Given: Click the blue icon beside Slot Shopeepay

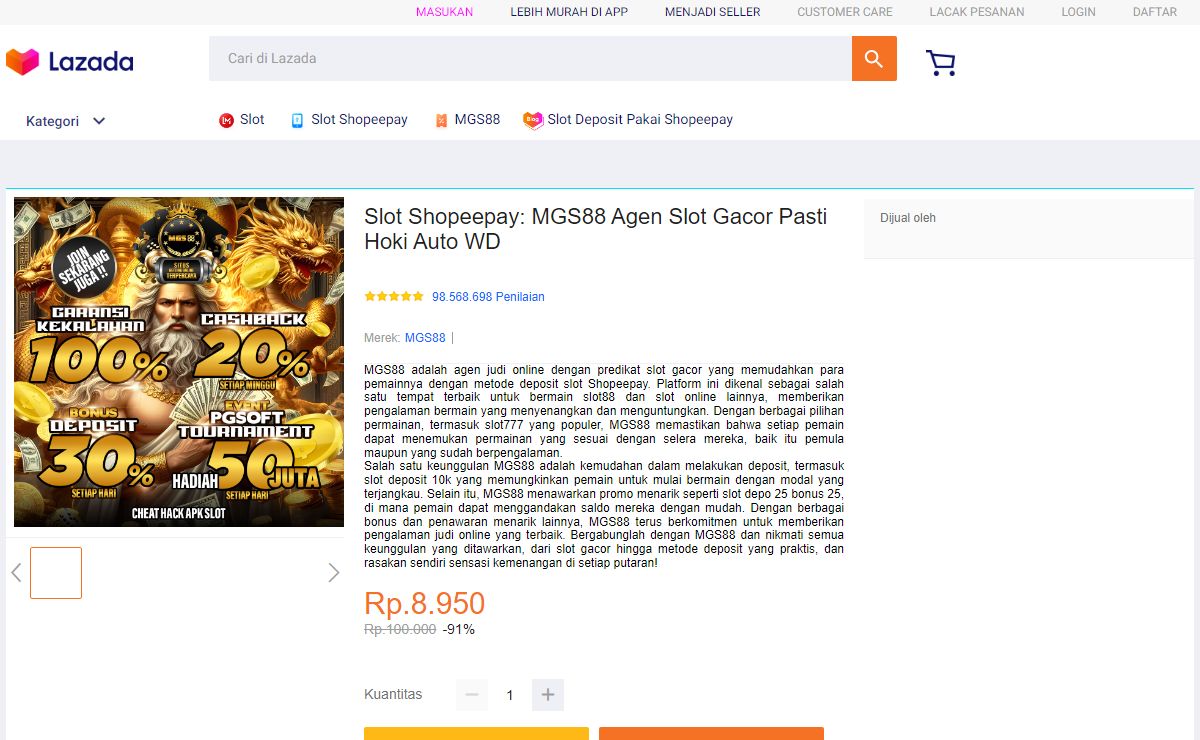Looking at the screenshot, I should (297, 120).
